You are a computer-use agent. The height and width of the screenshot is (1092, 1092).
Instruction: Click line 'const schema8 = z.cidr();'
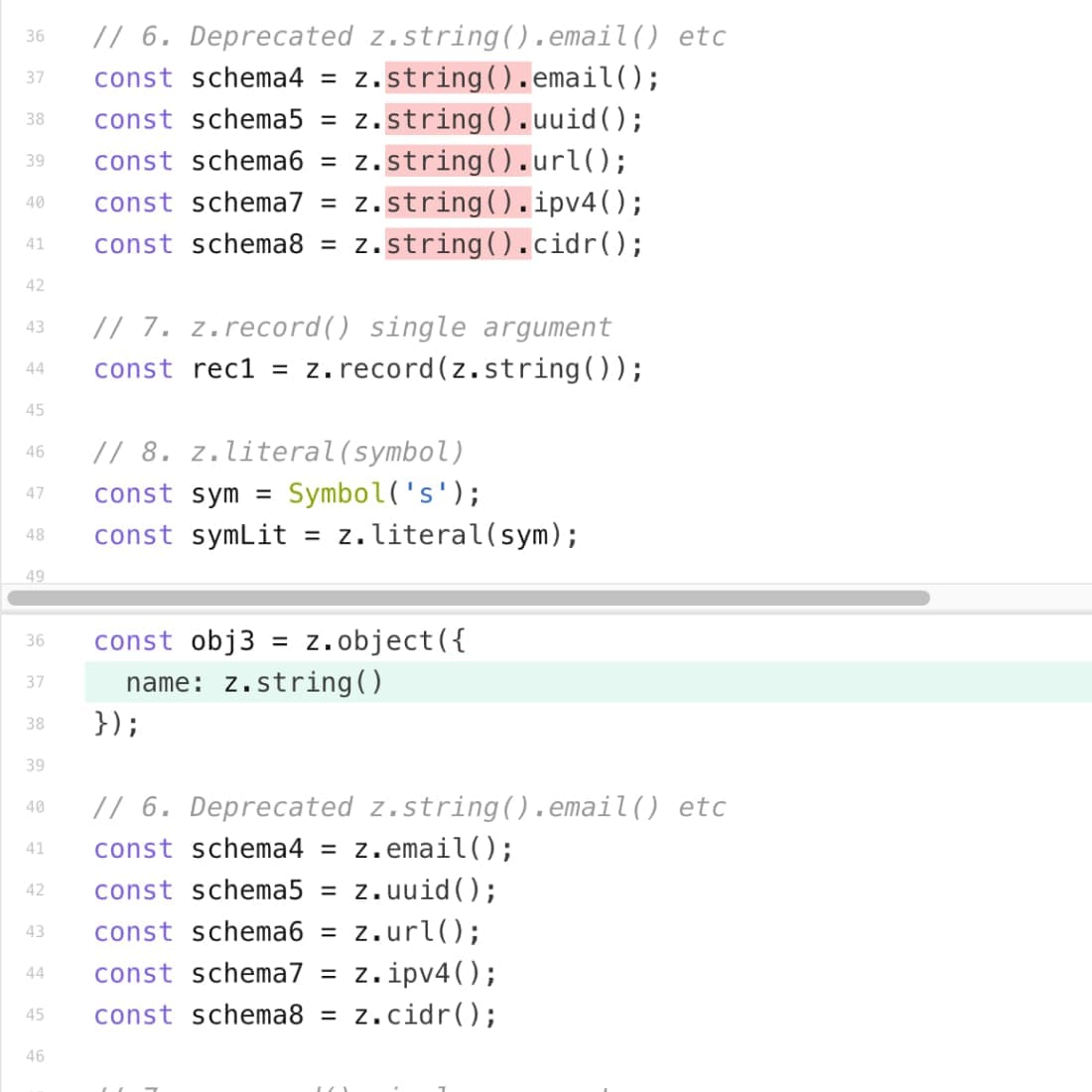click(295, 1016)
